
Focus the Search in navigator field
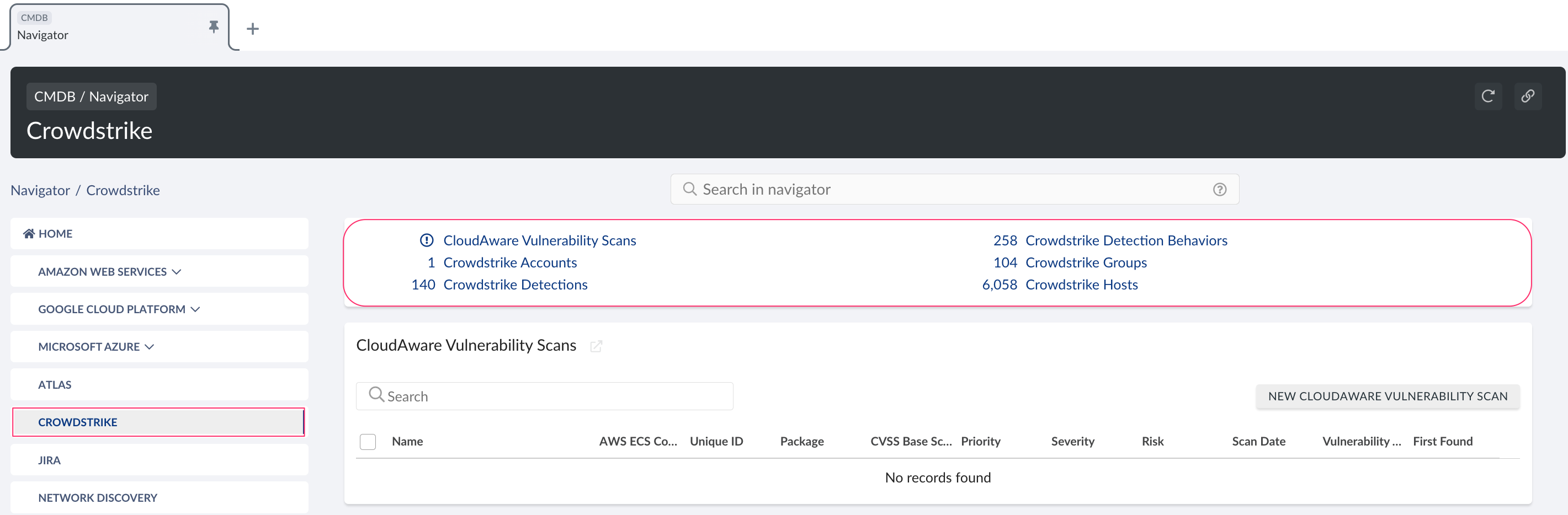tap(954, 190)
